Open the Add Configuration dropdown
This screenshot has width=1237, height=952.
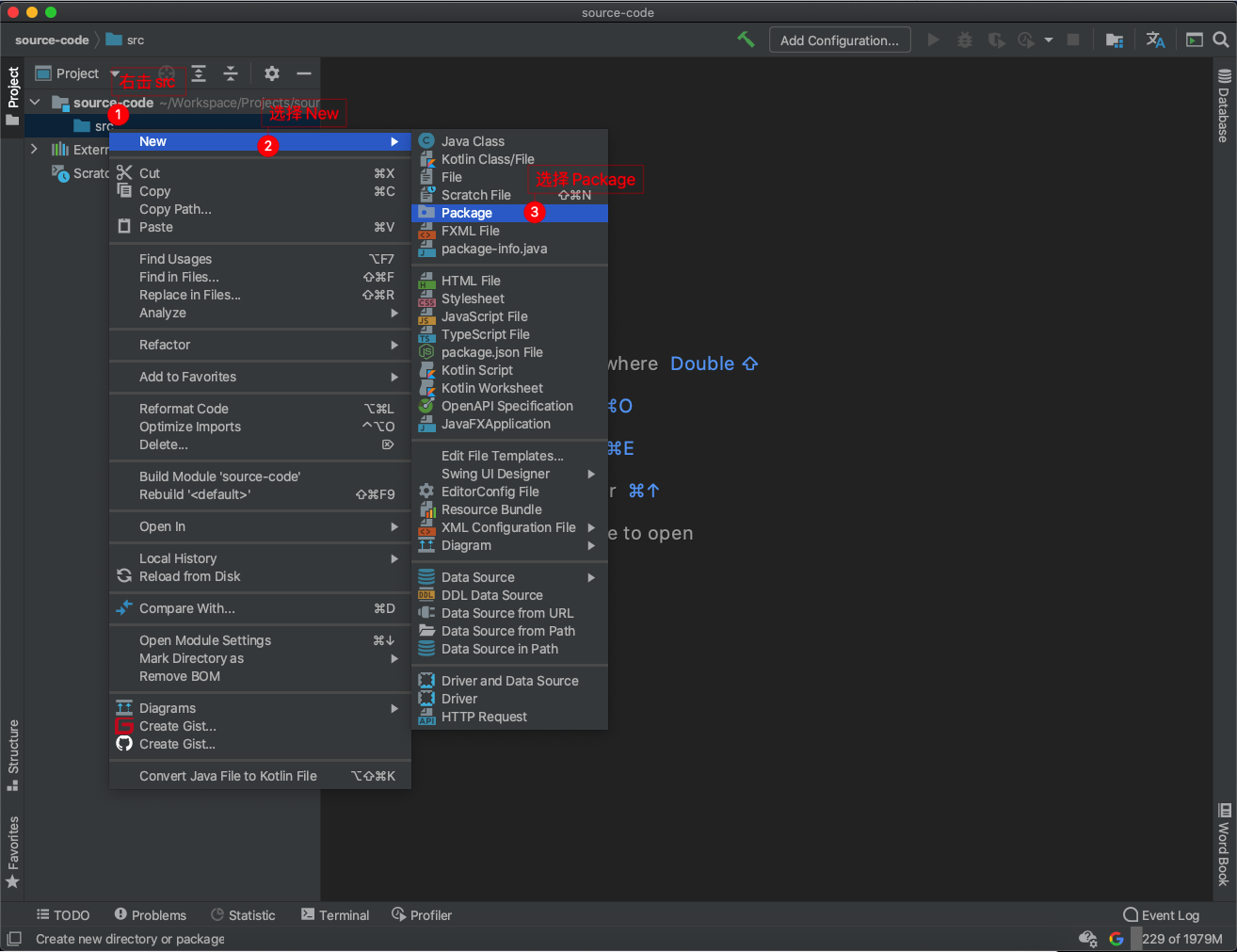[x=840, y=40]
